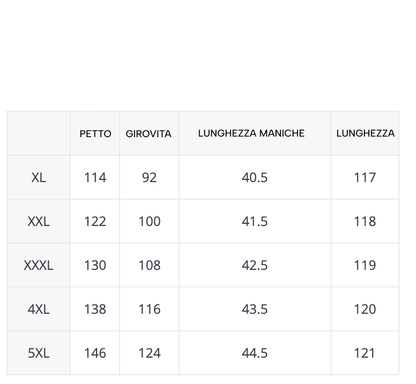Click the 146 chest value for 5XL
The image size is (416, 384).
[95, 353]
